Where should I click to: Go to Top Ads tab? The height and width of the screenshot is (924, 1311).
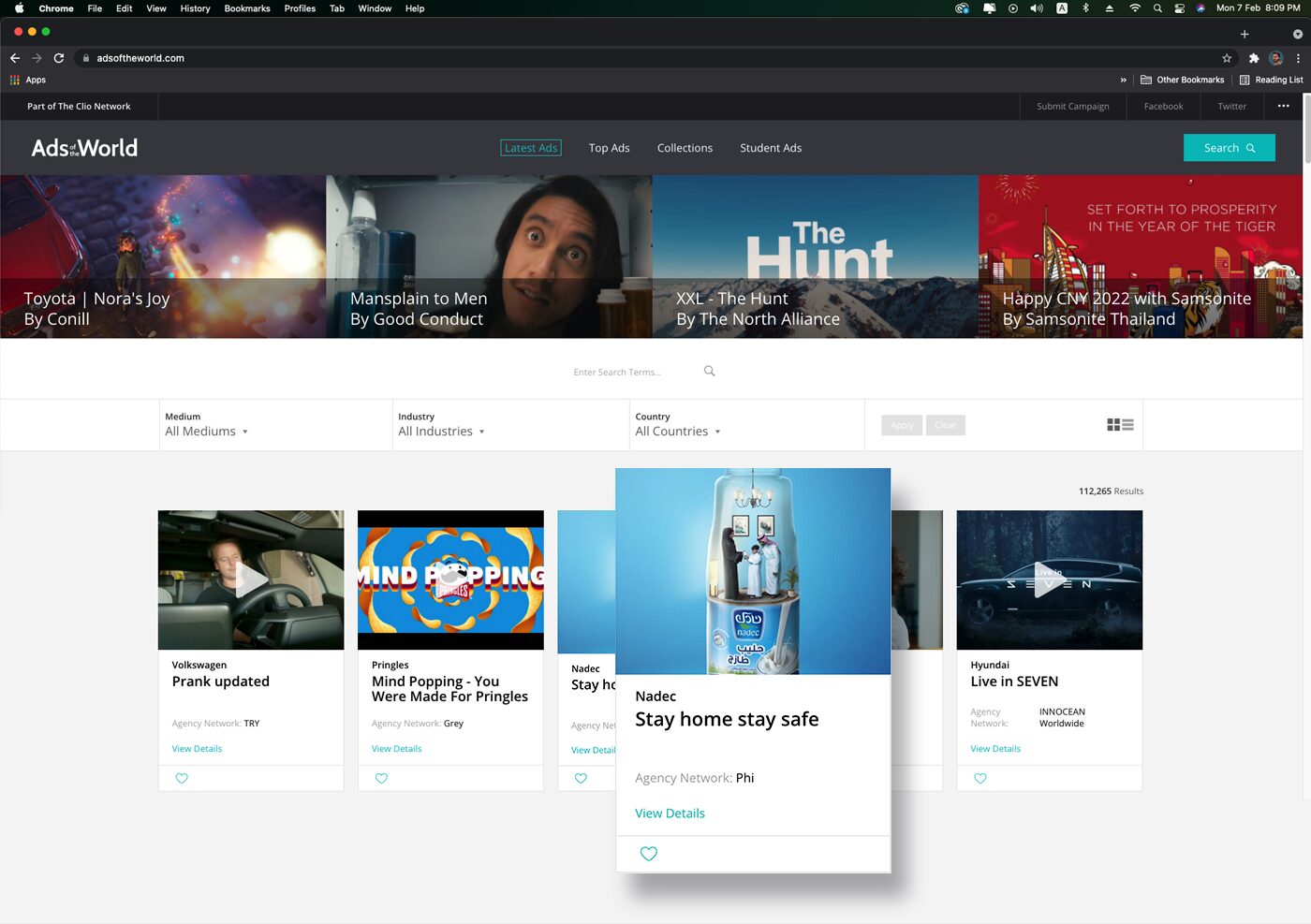coord(609,148)
